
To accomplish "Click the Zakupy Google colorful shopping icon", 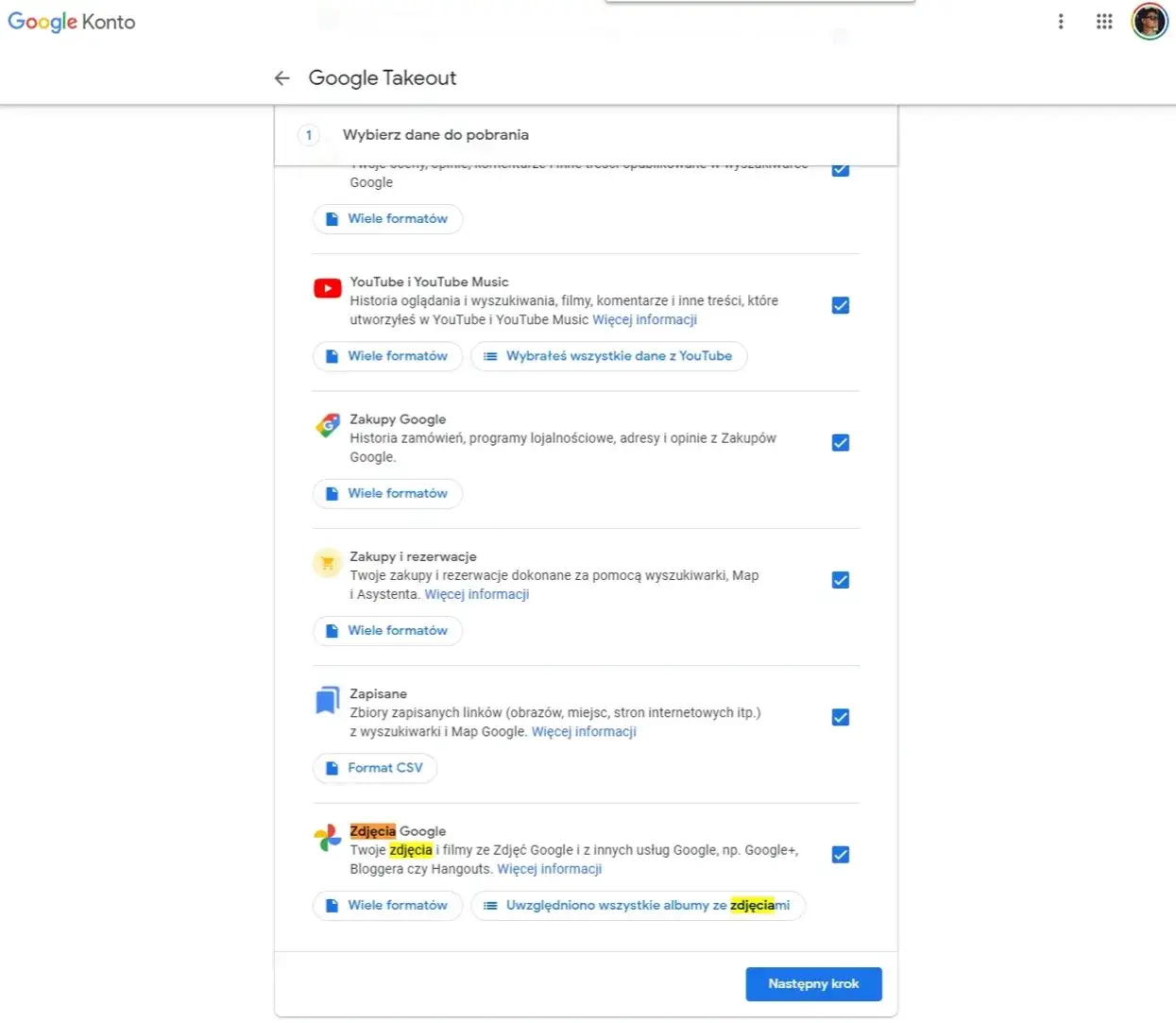I will (x=327, y=425).
